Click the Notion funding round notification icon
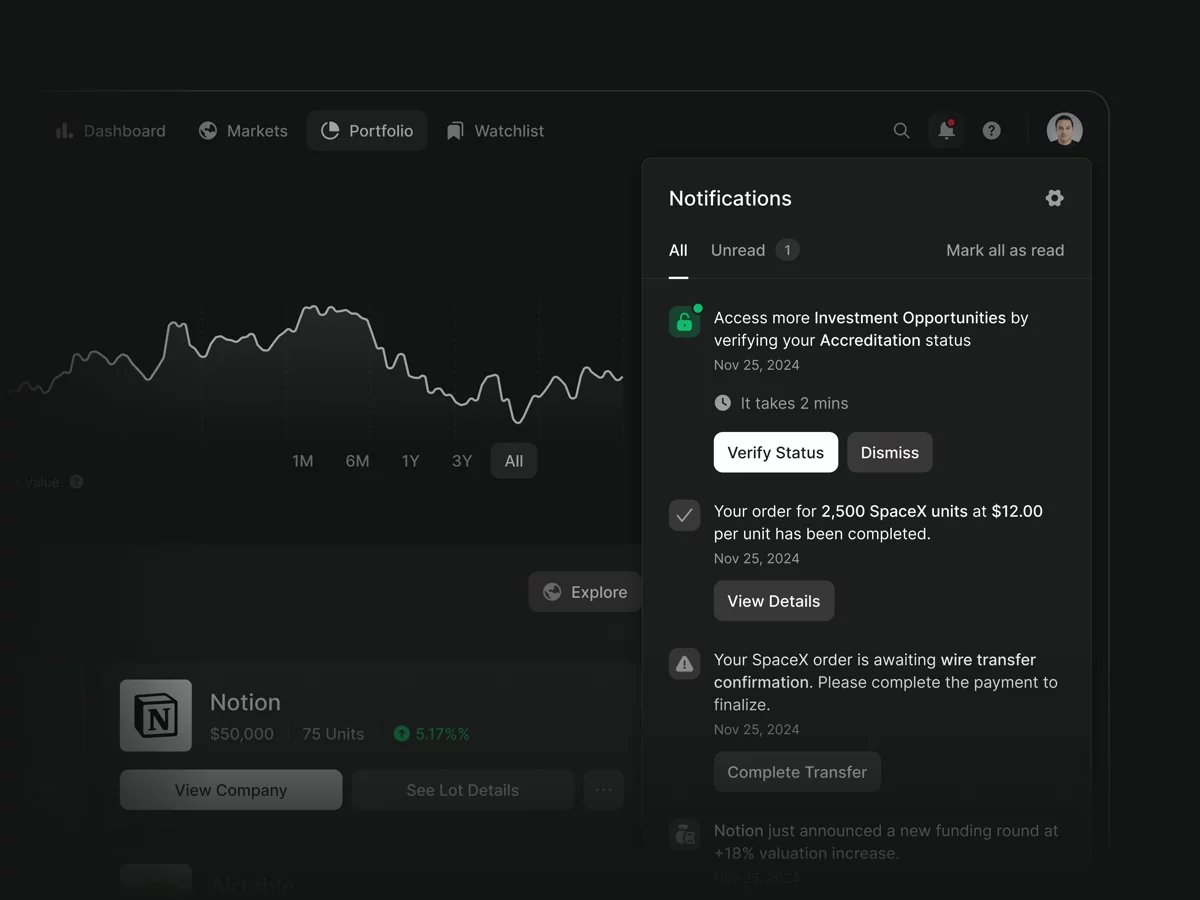This screenshot has width=1200, height=900. pos(684,834)
